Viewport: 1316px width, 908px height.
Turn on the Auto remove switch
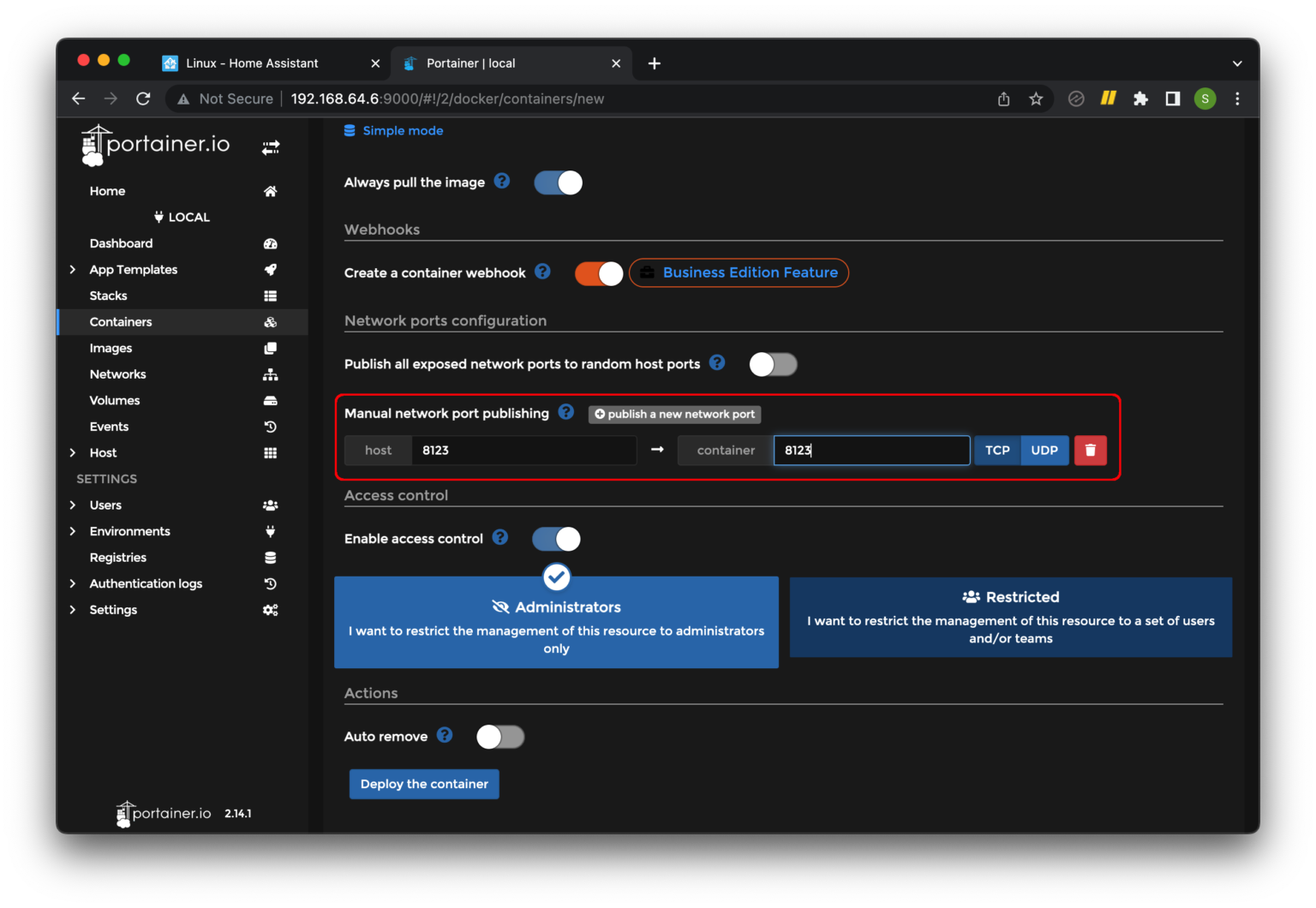pos(500,737)
